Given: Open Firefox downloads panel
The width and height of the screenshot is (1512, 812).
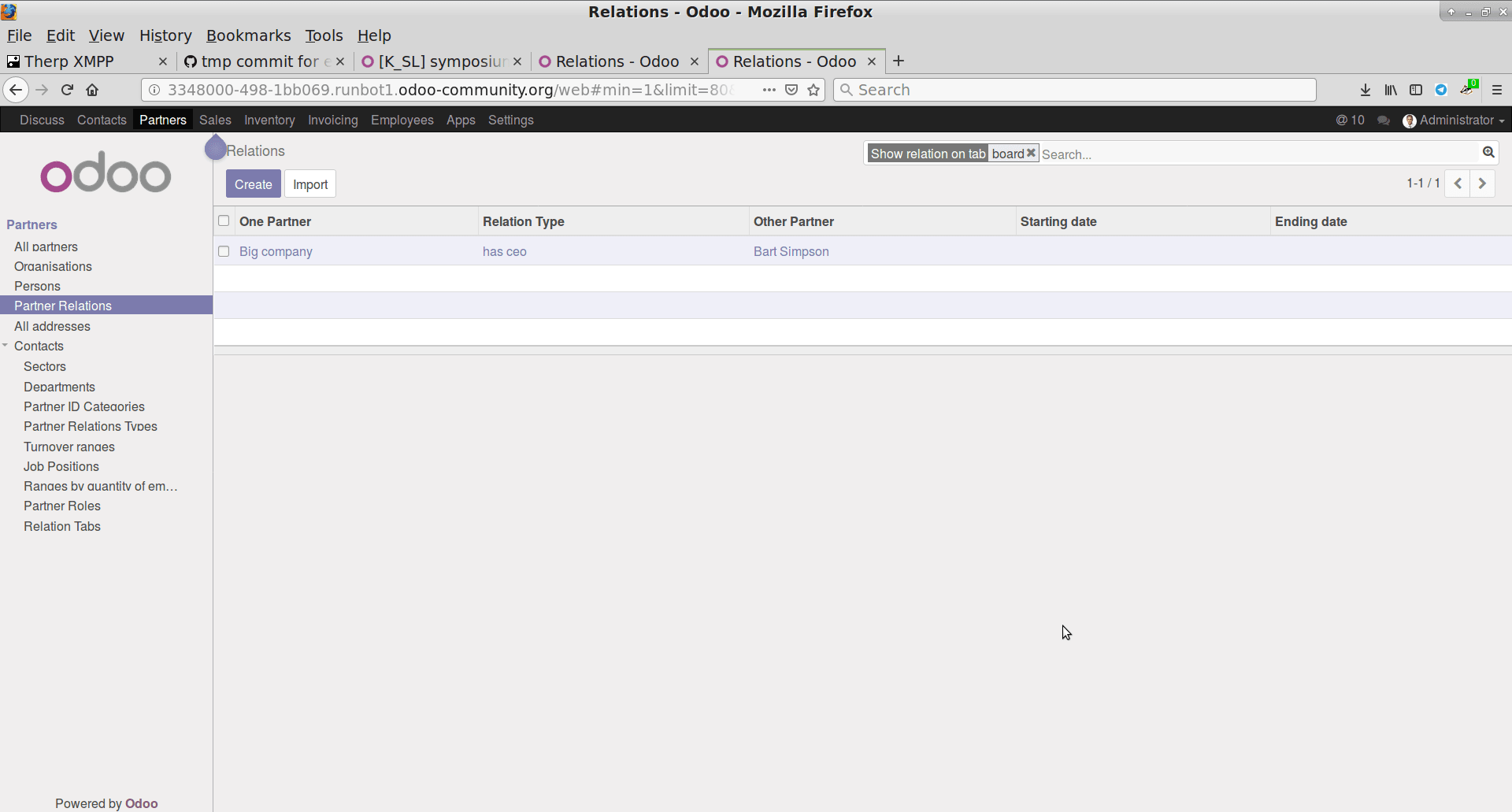Looking at the screenshot, I should (x=1366, y=90).
